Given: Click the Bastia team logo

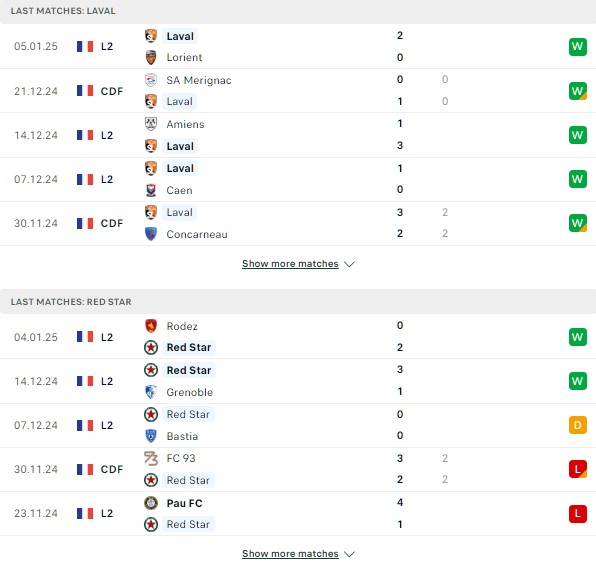Looking at the screenshot, I should [151, 436].
